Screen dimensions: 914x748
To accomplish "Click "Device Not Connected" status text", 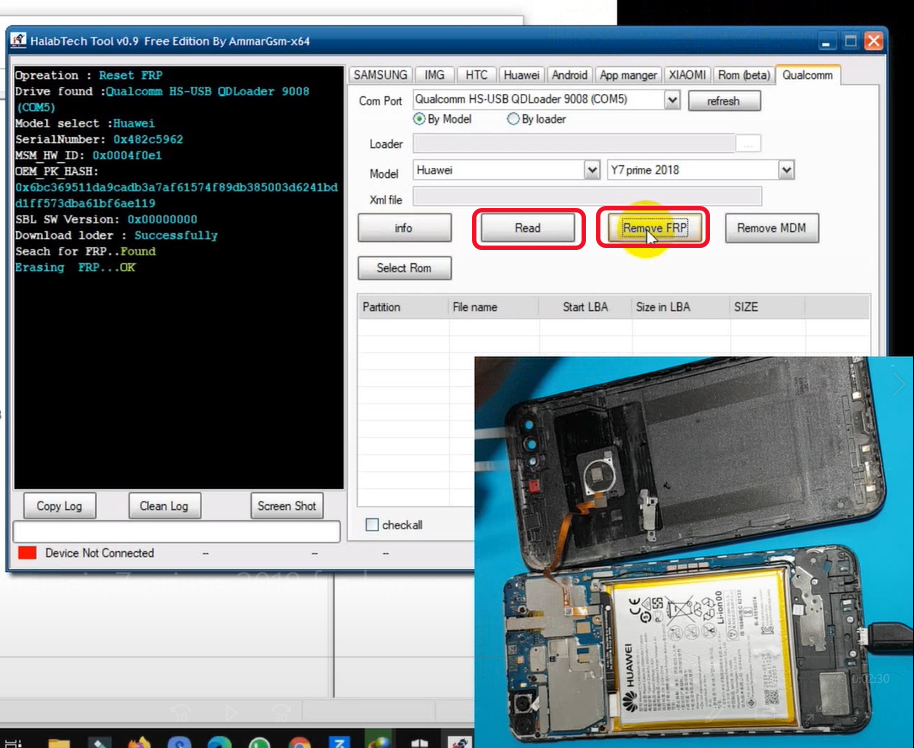I will click(x=100, y=553).
